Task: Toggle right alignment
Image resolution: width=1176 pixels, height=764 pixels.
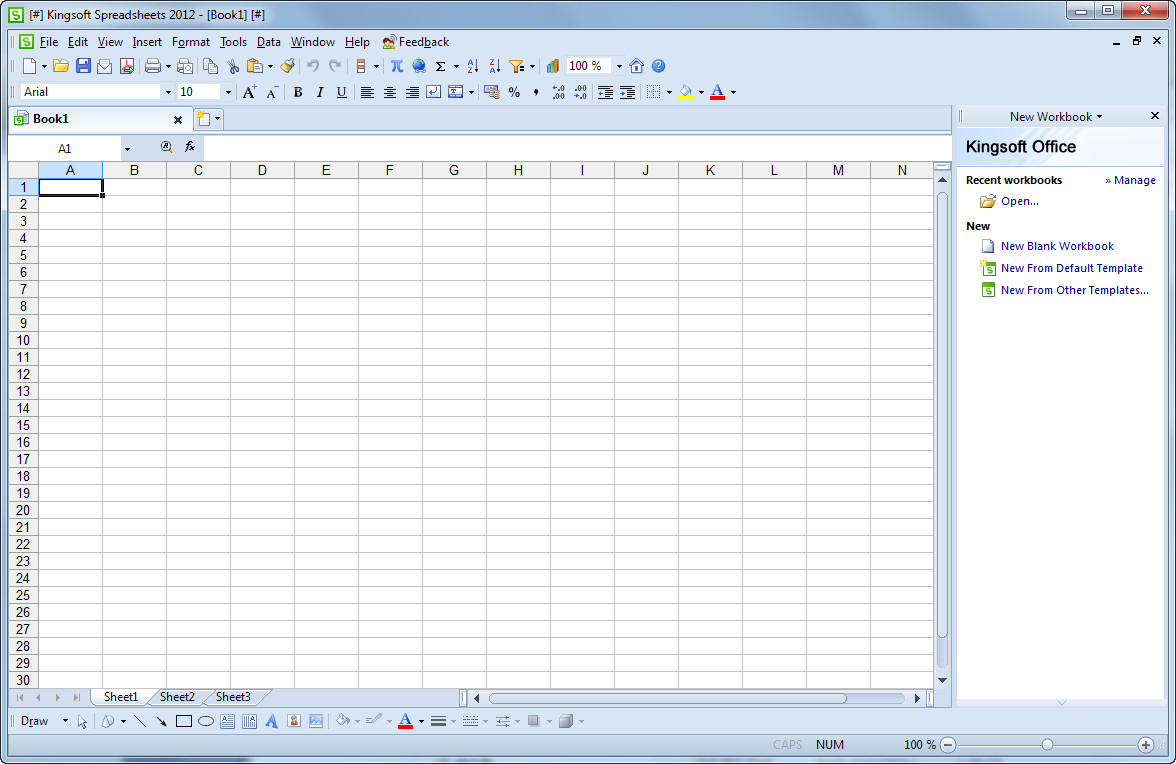Action: click(x=412, y=91)
